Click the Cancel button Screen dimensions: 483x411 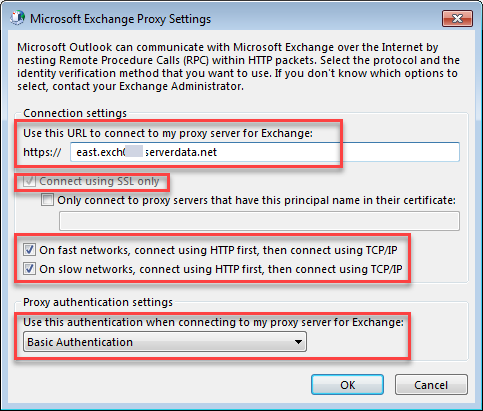point(431,385)
